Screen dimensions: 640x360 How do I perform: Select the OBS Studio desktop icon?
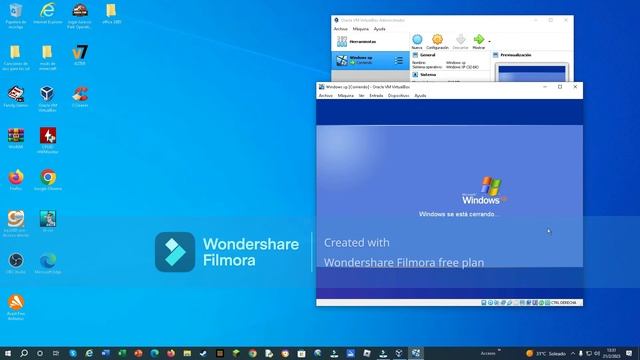[16, 263]
